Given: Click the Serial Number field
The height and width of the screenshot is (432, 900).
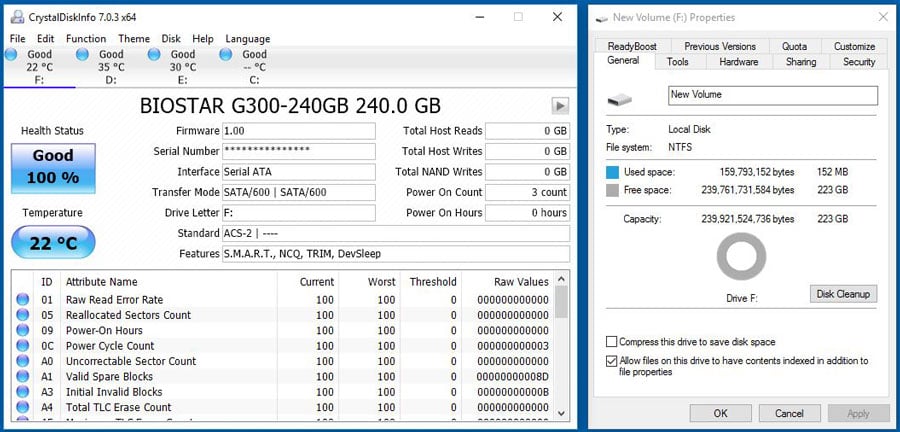Looking at the screenshot, I should 299,151.
